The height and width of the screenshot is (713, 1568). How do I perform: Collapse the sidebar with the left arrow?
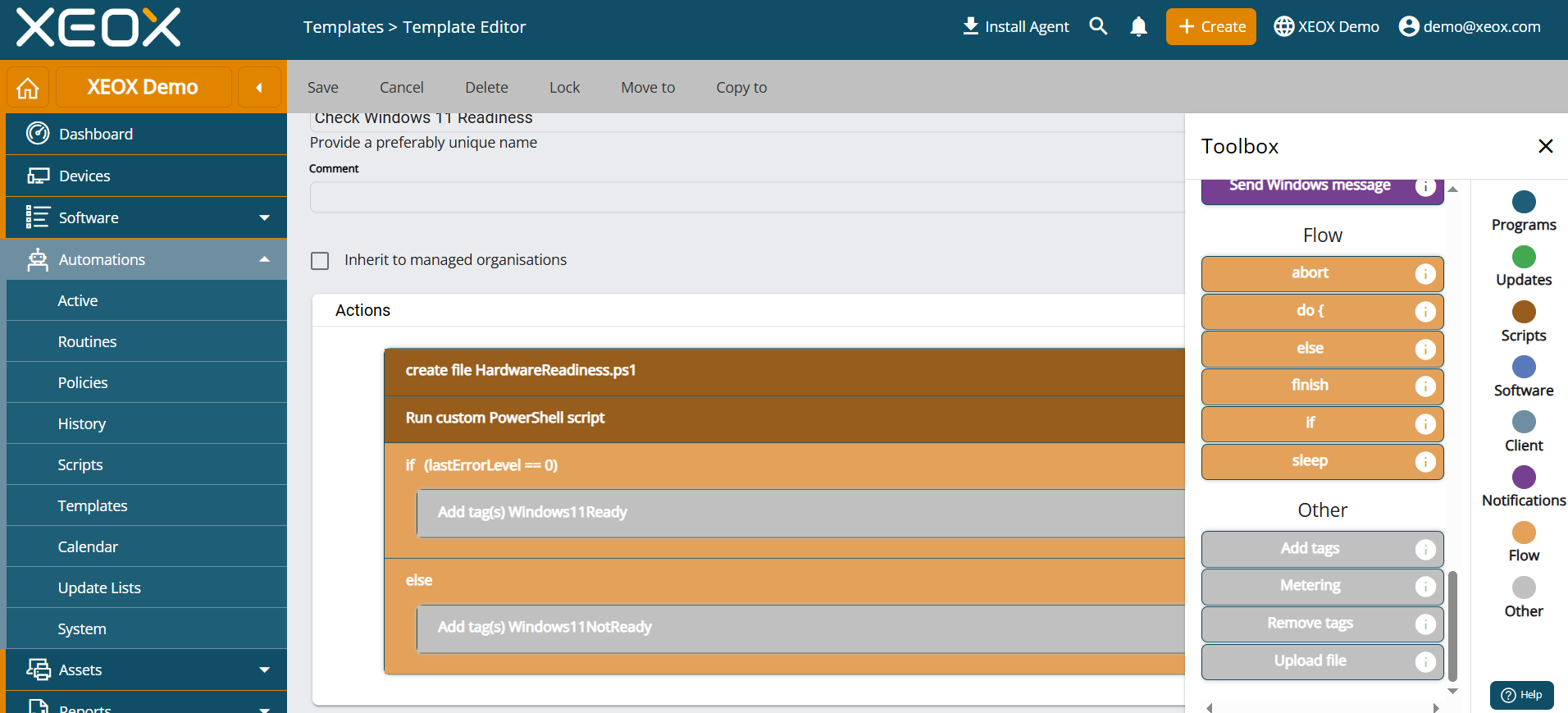coord(259,88)
